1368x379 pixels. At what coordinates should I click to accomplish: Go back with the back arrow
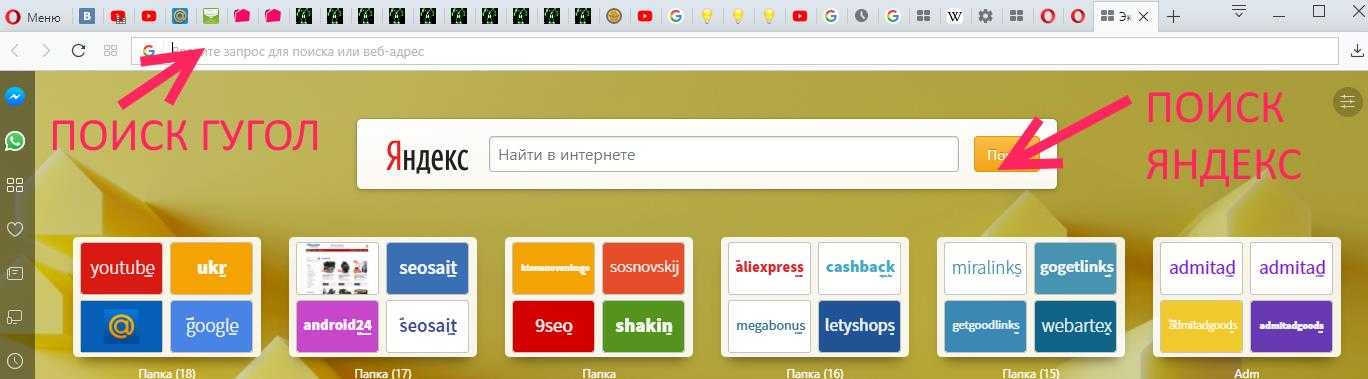(15, 50)
